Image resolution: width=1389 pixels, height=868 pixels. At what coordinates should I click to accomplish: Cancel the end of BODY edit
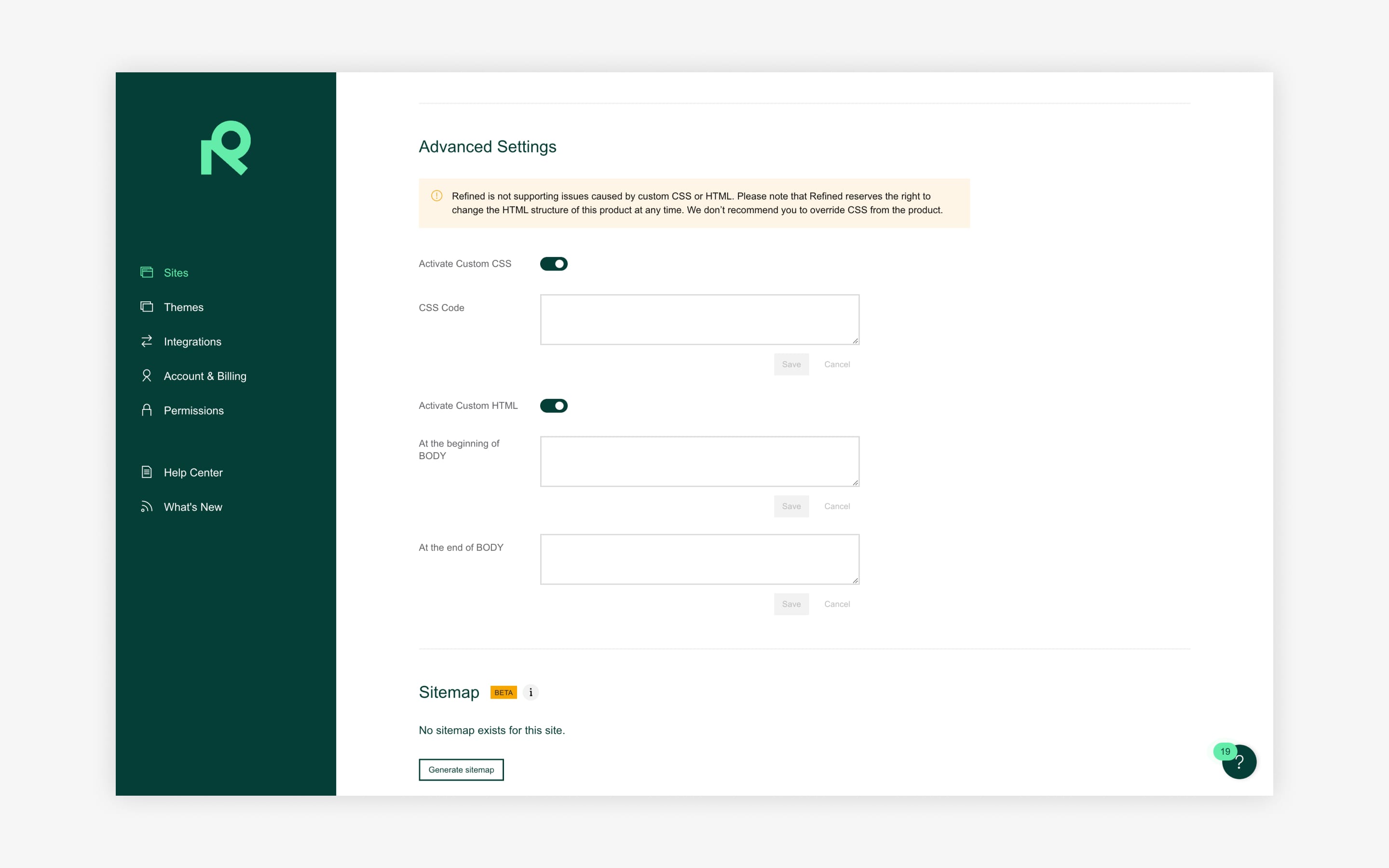[x=837, y=604]
